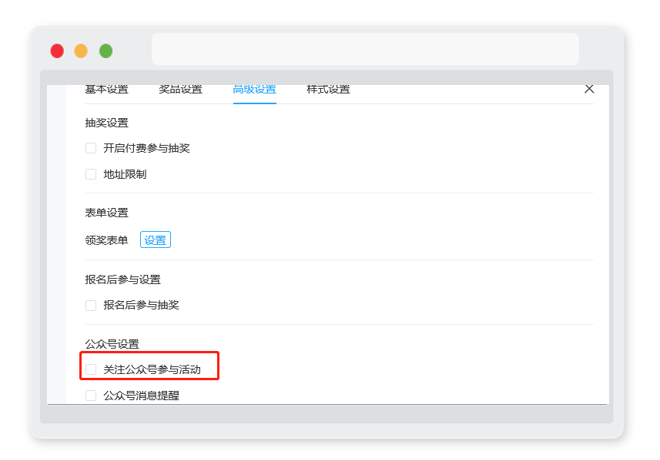The width and height of the screenshot is (660, 460).
Task: Check the 报名后参与抽奖 checkbox
Action: [90, 305]
